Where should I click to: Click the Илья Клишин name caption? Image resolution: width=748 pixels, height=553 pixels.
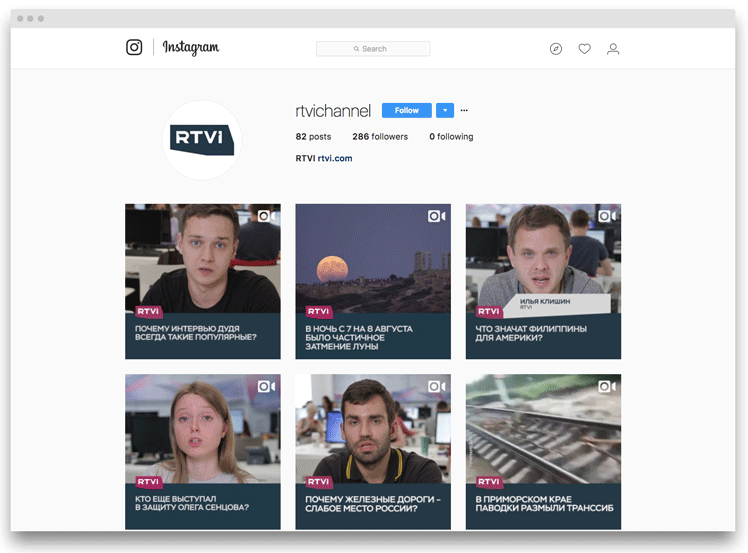coord(545,302)
